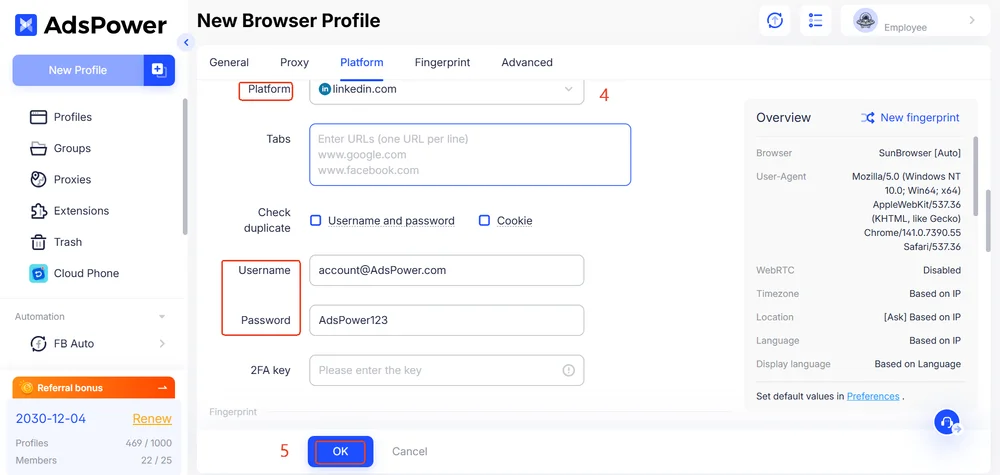This screenshot has width=1000, height=475.
Task: Click the Profiles sidebar icon
Action: click(x=39, y=117)
